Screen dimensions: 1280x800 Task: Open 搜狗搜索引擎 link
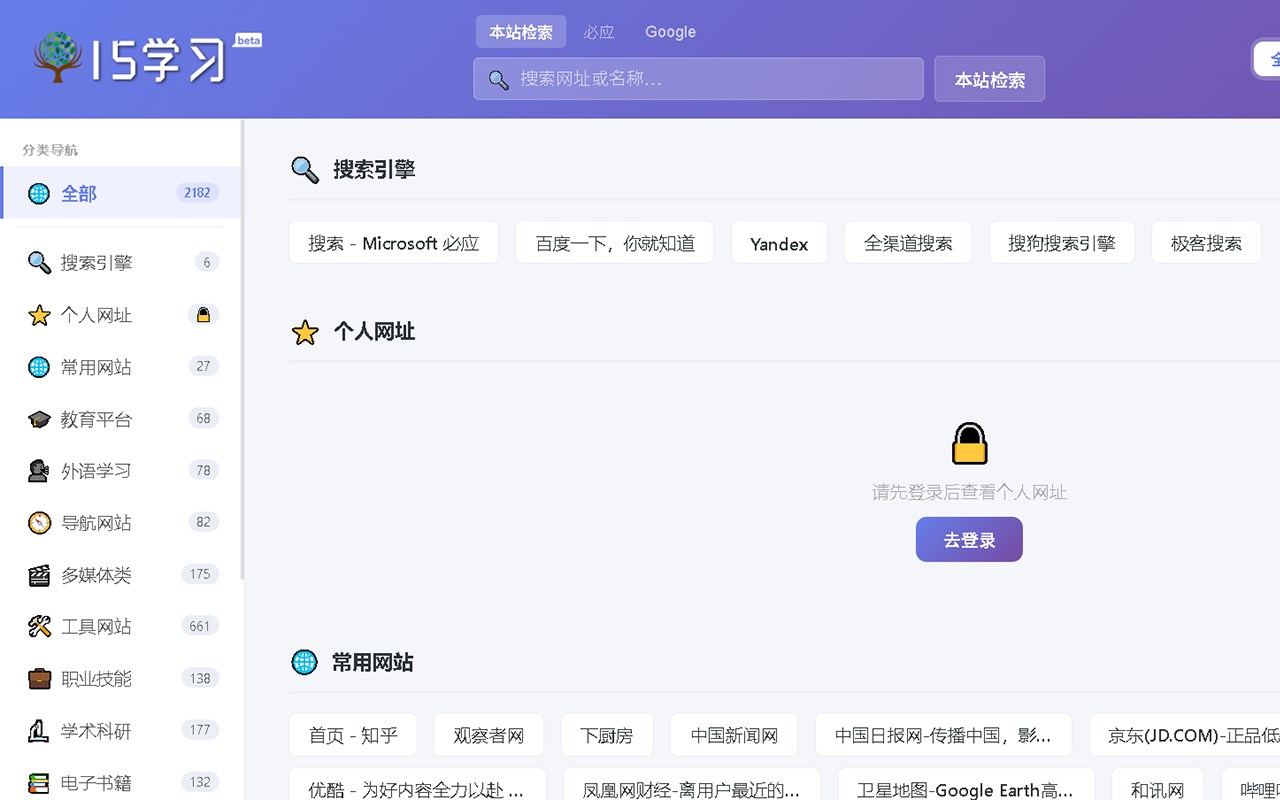1062,243
